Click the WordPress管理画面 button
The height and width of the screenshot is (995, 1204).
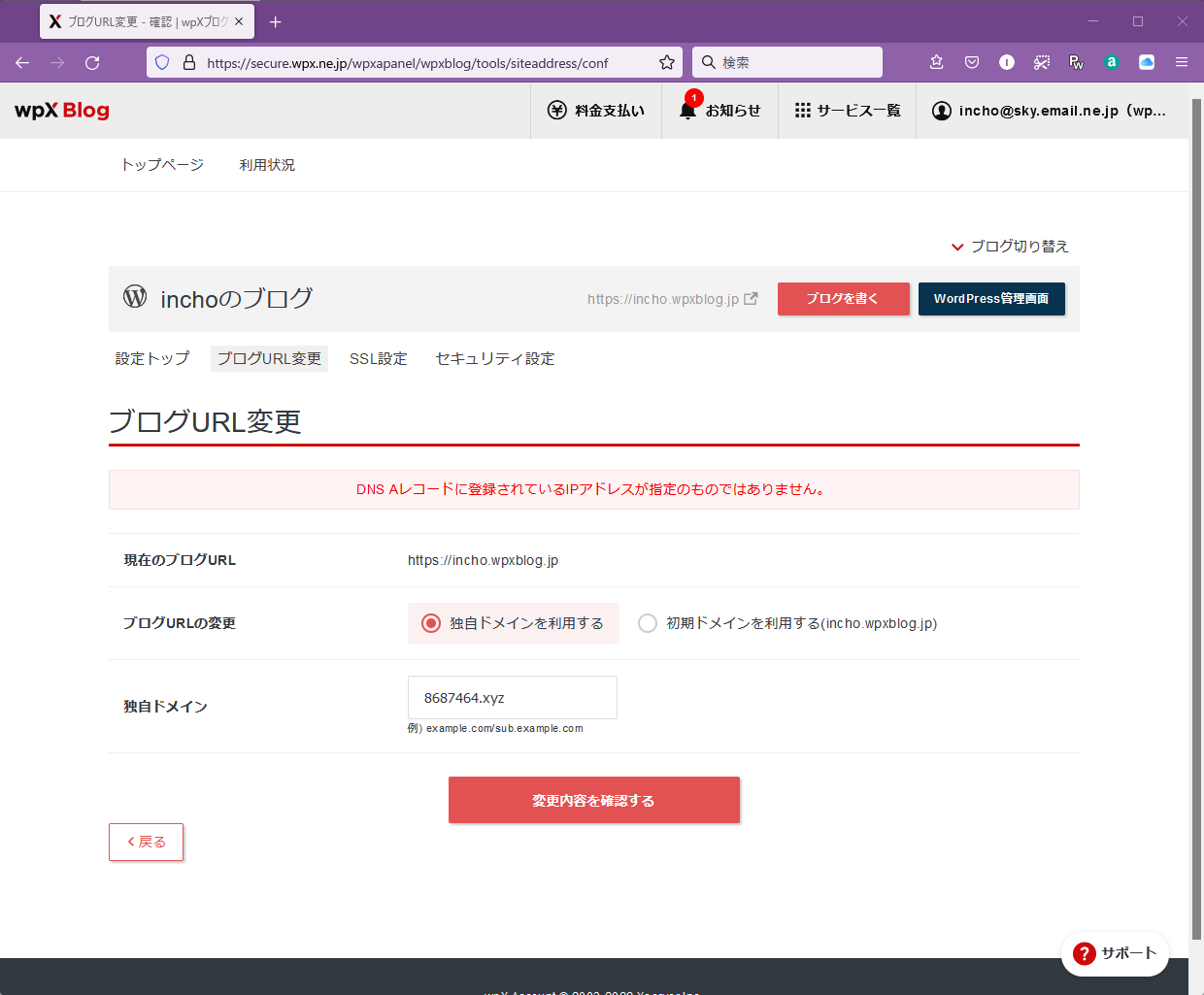990,299
